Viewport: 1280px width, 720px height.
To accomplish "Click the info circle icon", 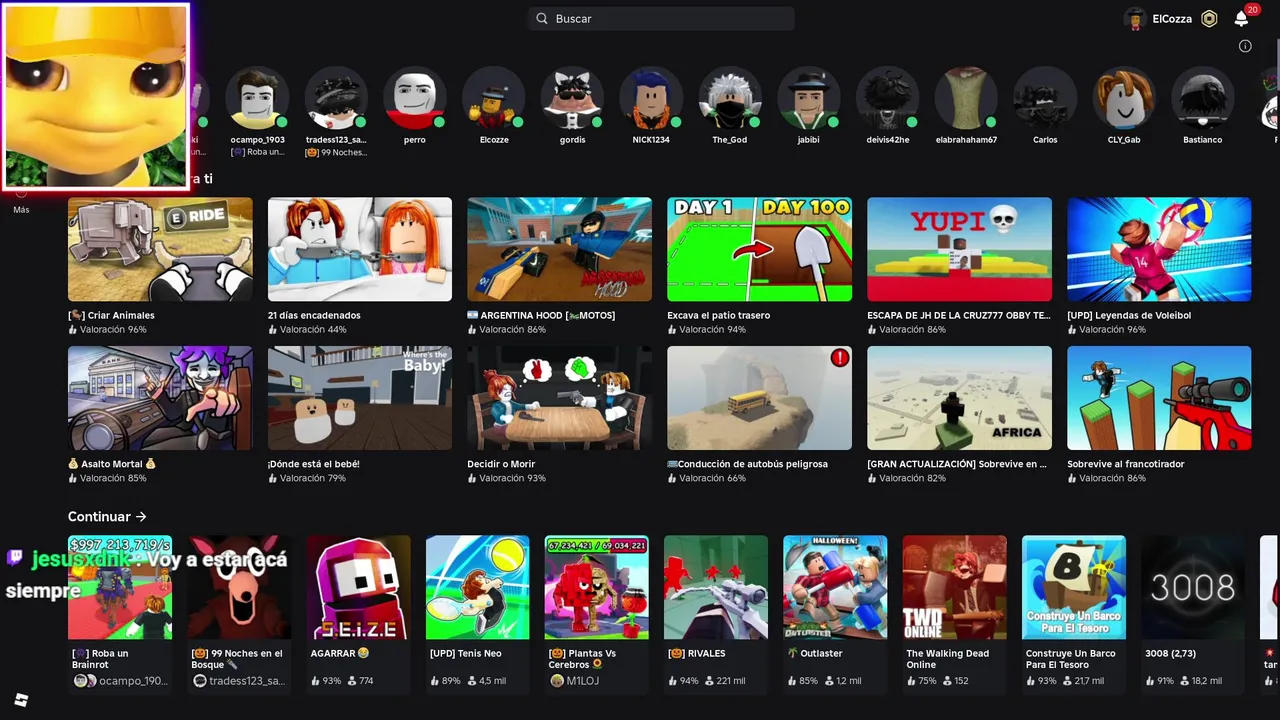I will coord(1245,46).
